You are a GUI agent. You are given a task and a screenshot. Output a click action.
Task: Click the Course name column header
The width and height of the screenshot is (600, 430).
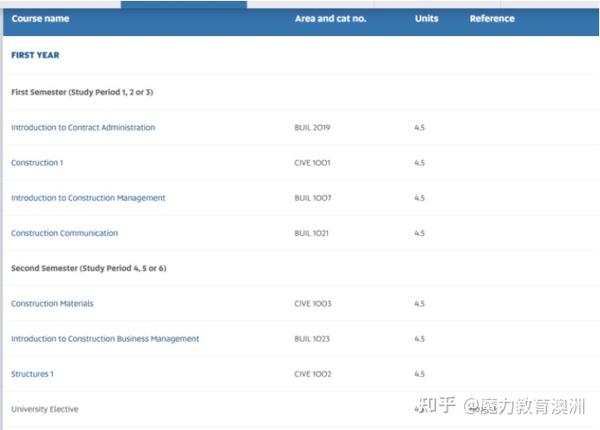[x=40, y=18]
